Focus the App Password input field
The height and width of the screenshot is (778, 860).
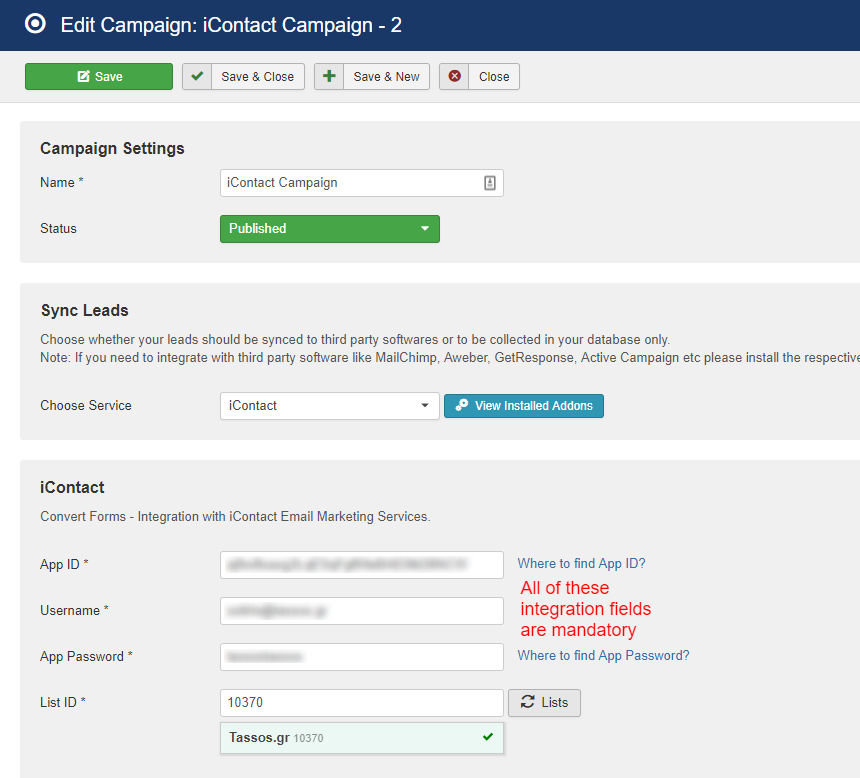coord(361,657)
